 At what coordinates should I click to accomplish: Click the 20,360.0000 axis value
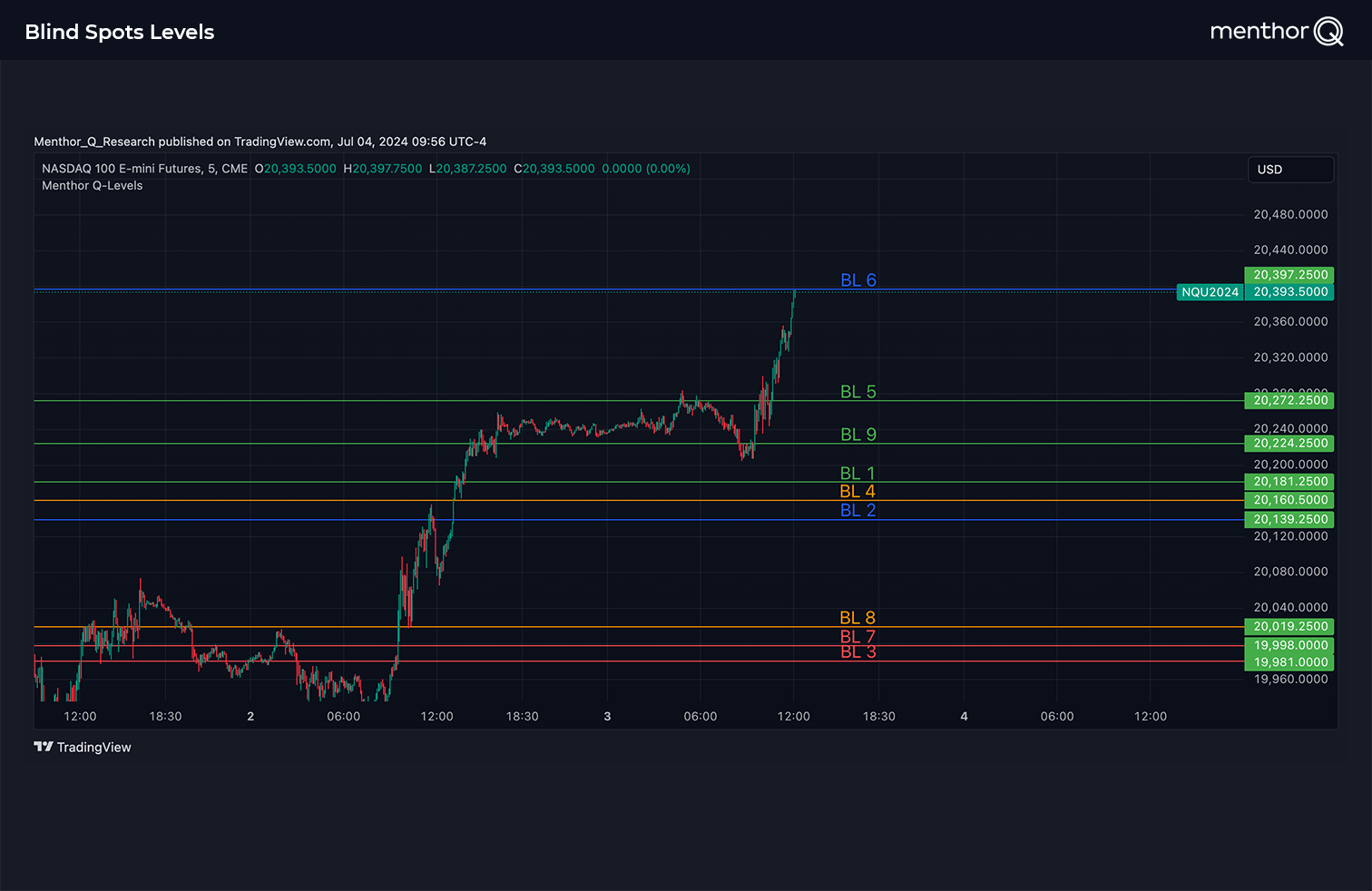[x=1290, y=321]
